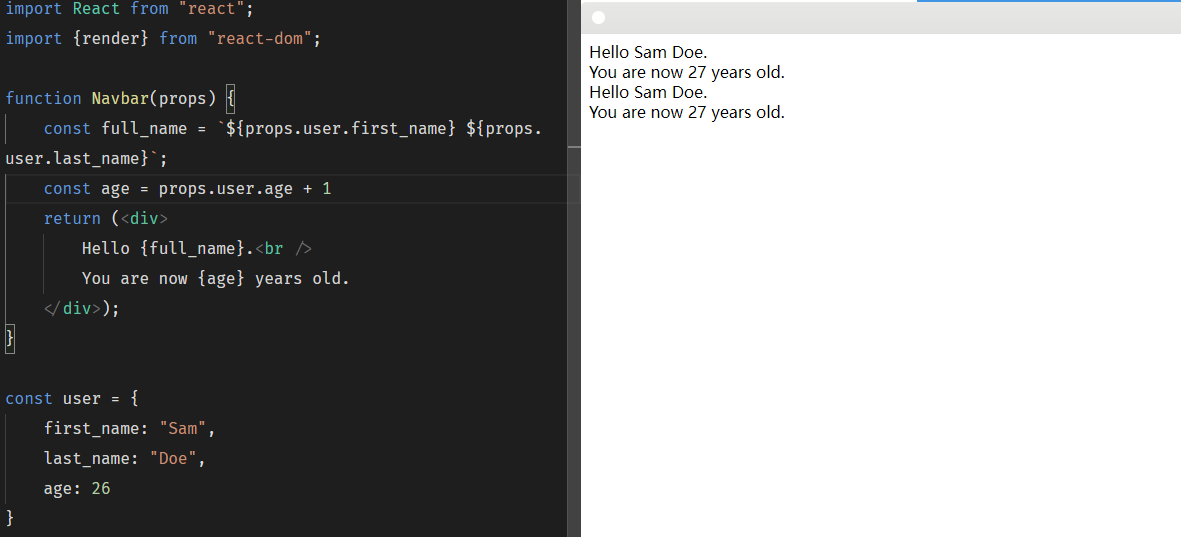This screenshot has width=1181, height=537.
Task: Place cursor on the const age line
Action: tap(187, 188)
